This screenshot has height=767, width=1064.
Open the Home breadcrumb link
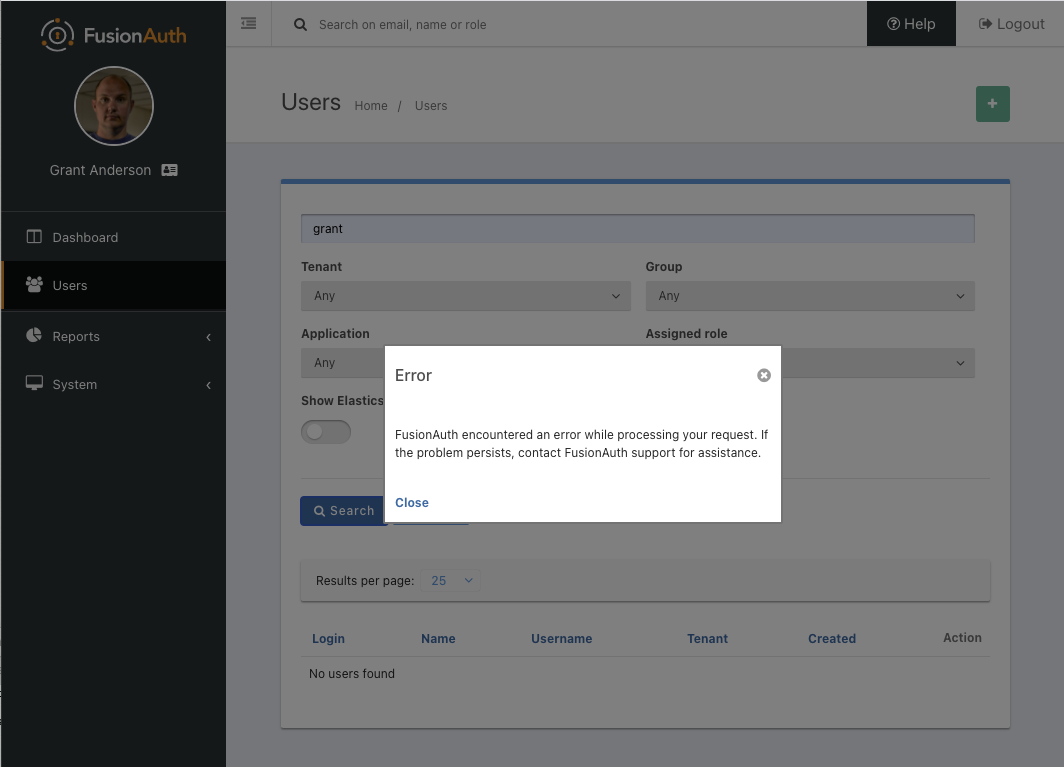(371, 106)
